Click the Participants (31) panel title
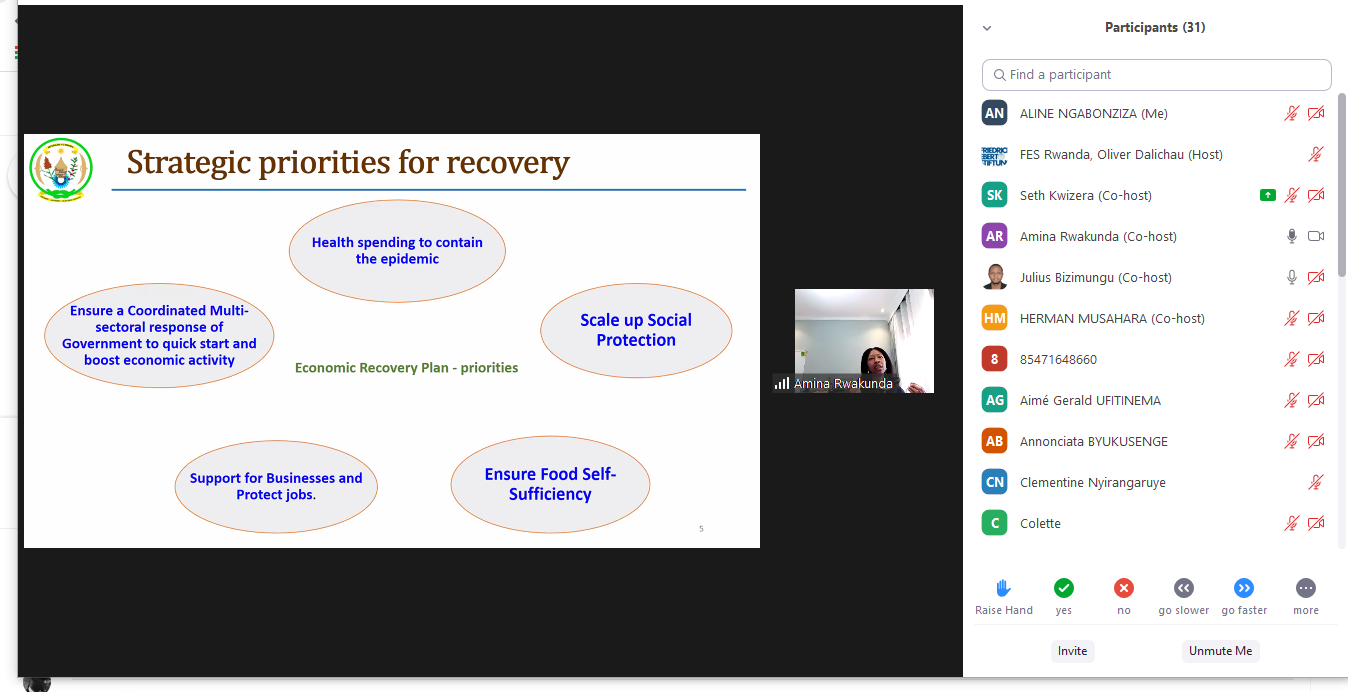The width and height of the screenshot is (1348, 692). coord(1154,28)
